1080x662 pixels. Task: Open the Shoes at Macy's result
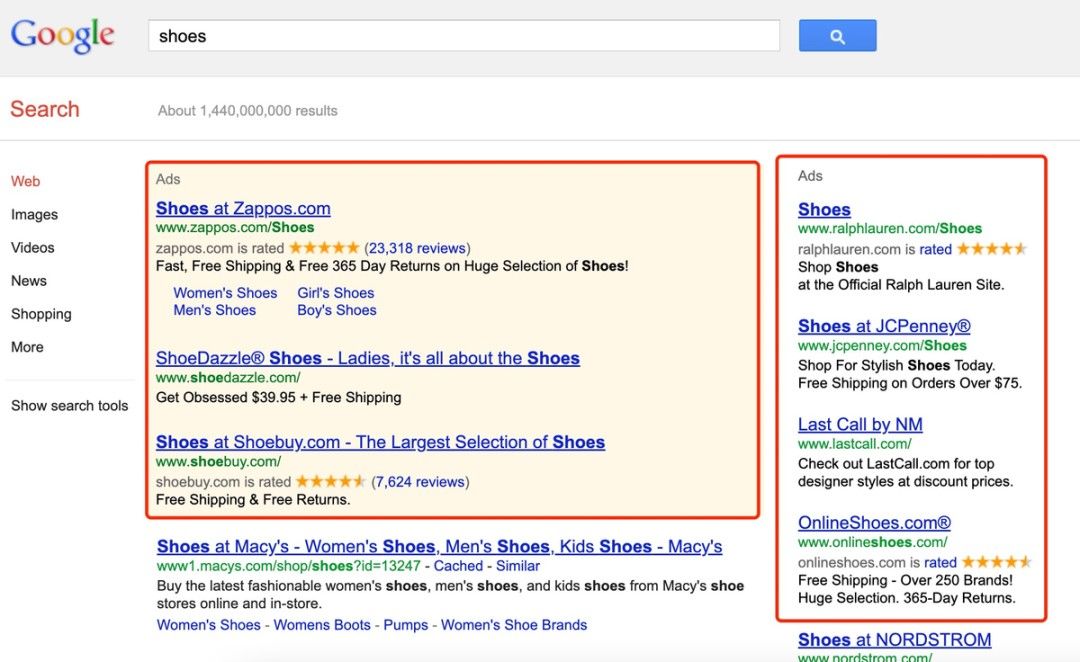pyautogui.click(x=439, y=546)
